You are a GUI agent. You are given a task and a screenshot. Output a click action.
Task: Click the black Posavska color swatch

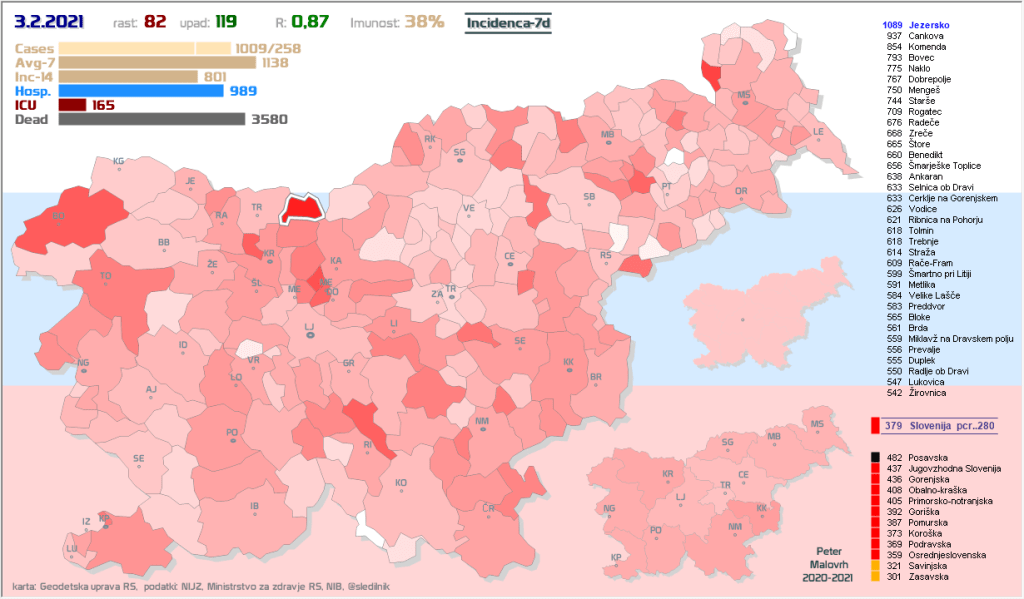coord(875,457)
